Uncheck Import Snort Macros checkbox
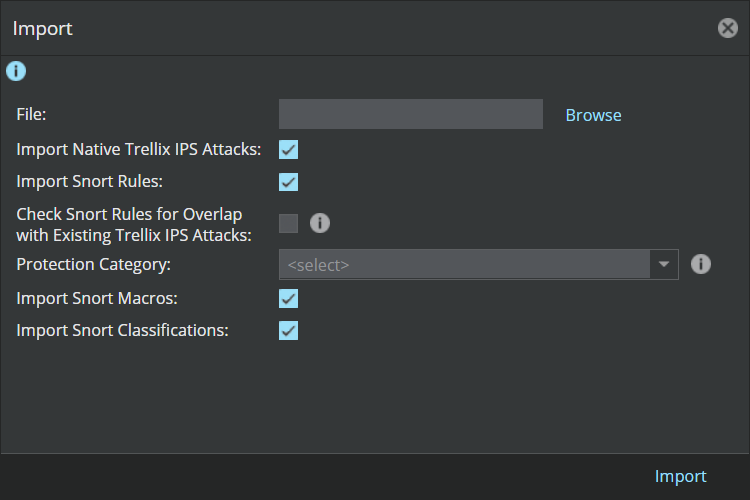 288,298
